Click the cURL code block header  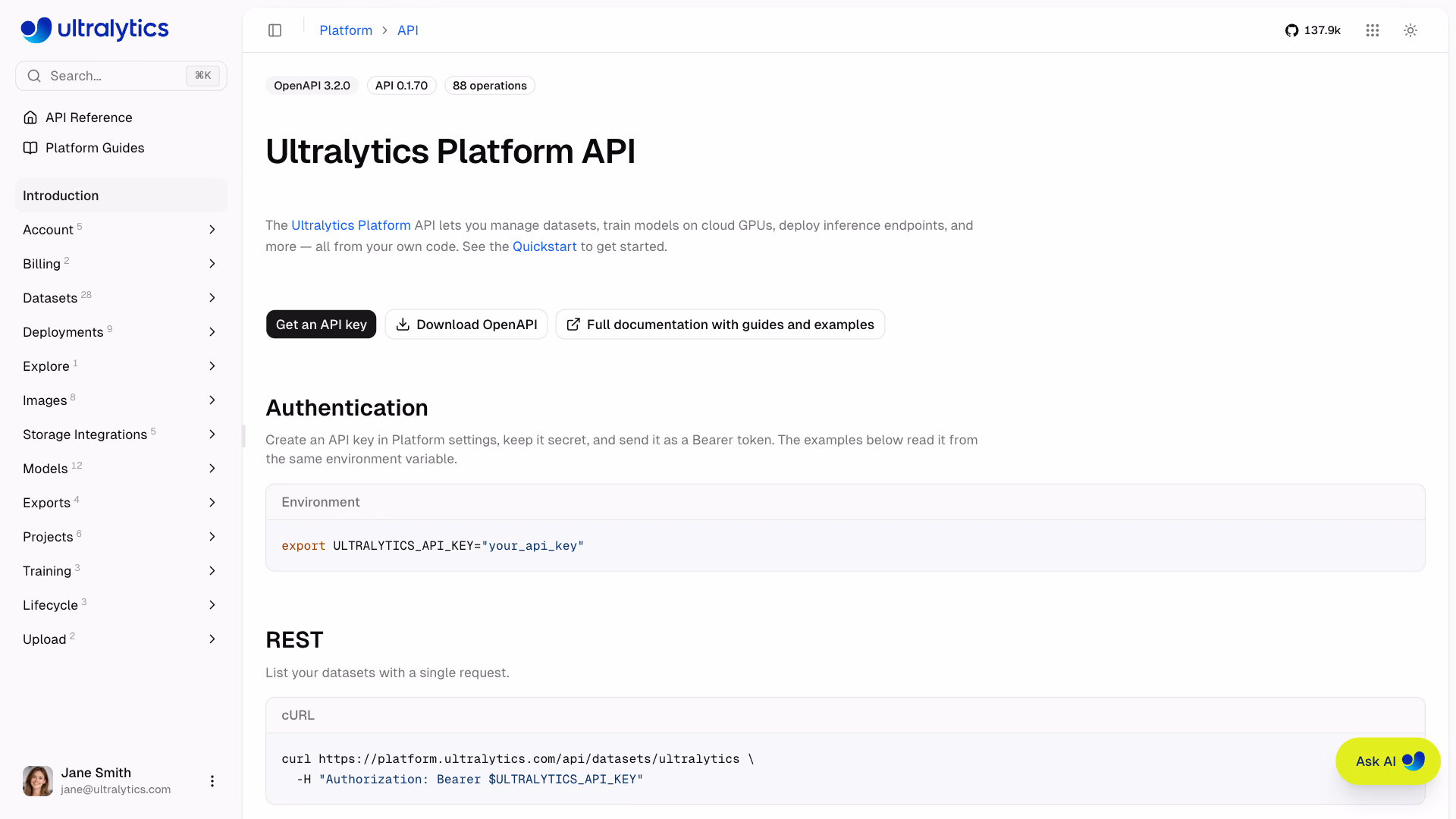click(846, 715)
